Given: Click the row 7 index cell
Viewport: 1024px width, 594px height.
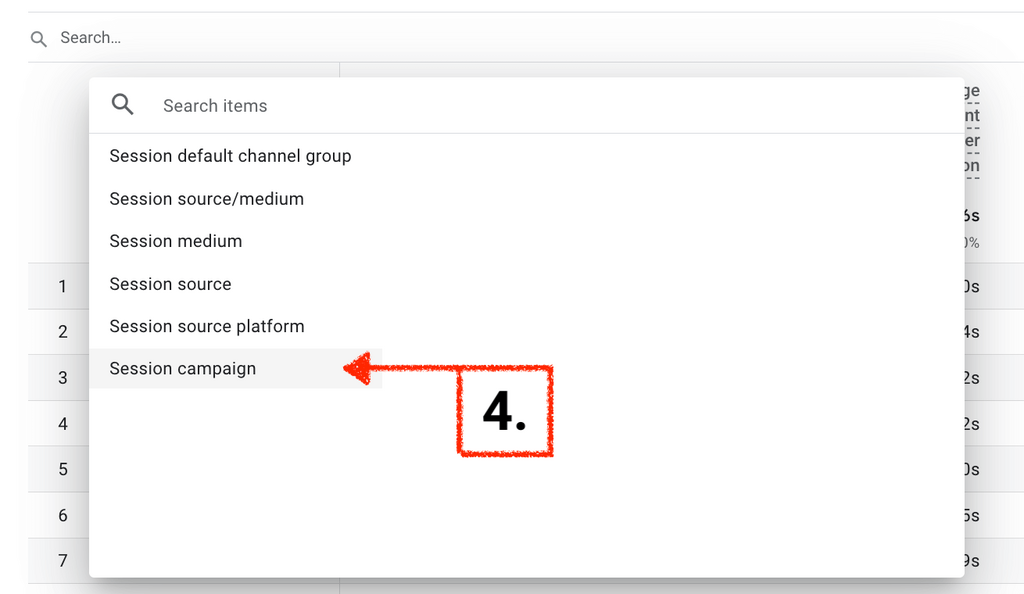Looking at the screenshot, I should click(x=62, y=561).
